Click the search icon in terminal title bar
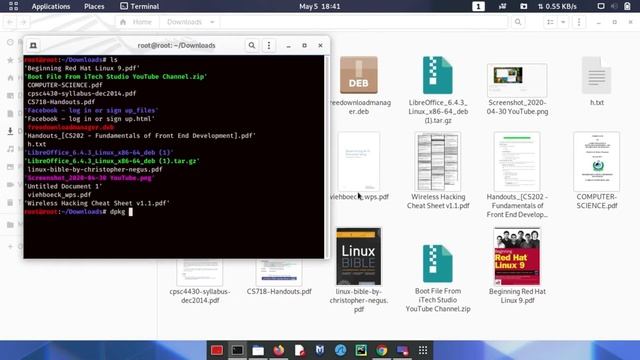The height and width of the screenshot is (360, 640). (252, 45)
